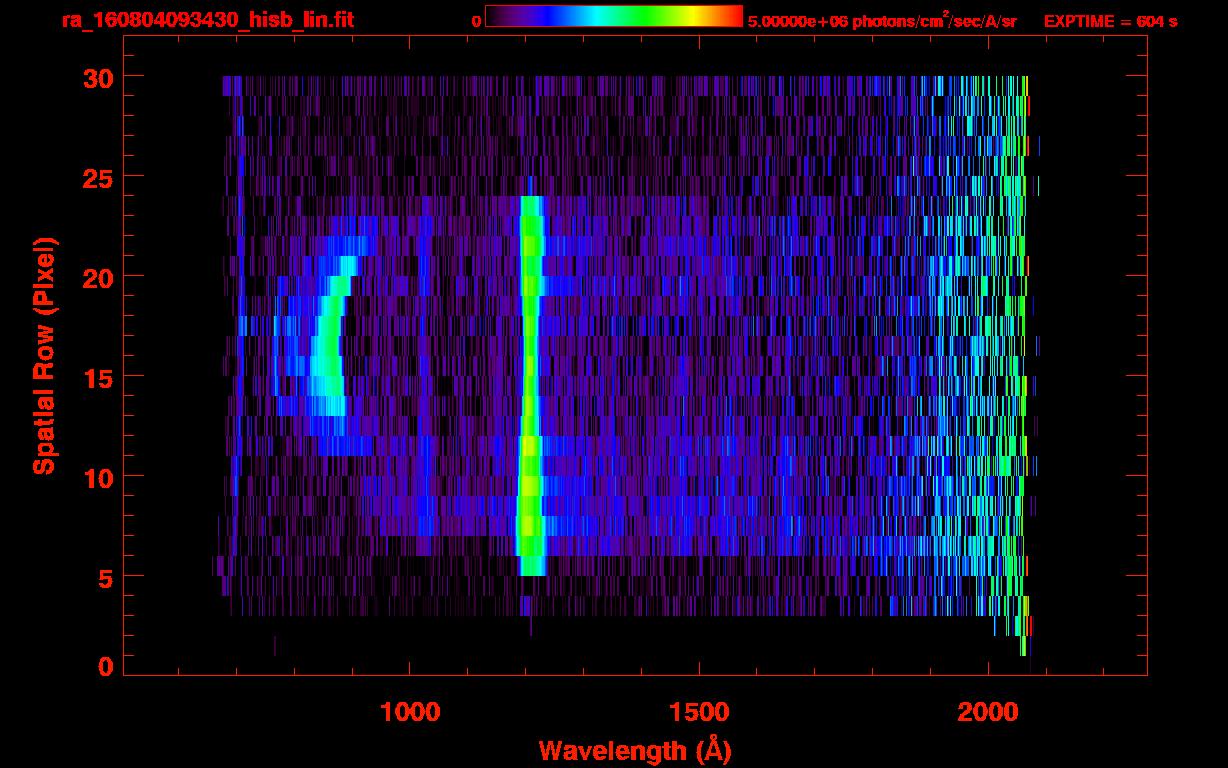The width and height of the screenshot is (1228, 768).
Task: Click the x-axis tick label 1500
Action: (699, 712)
